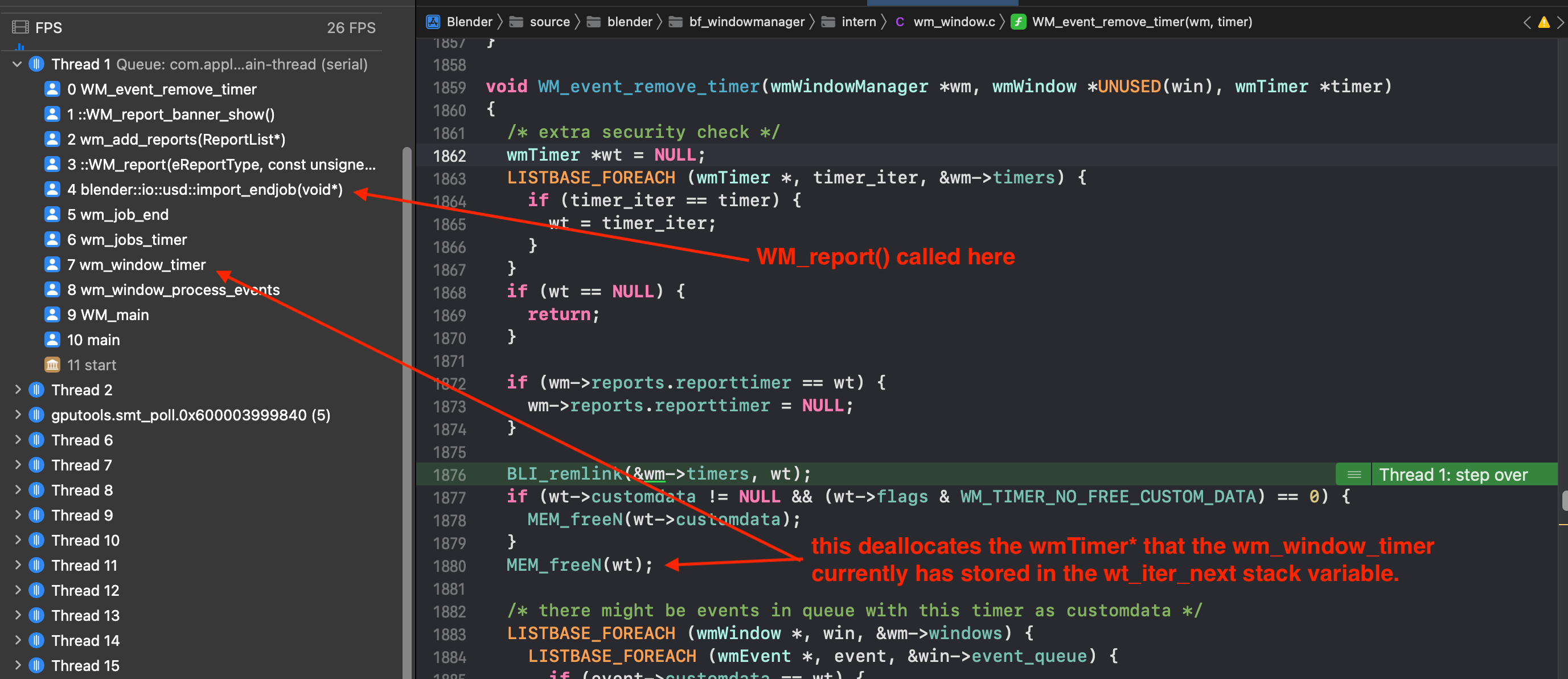Click the C file icon next to wm_window.c
1568x679 pixels.
(x=900, y=21)
